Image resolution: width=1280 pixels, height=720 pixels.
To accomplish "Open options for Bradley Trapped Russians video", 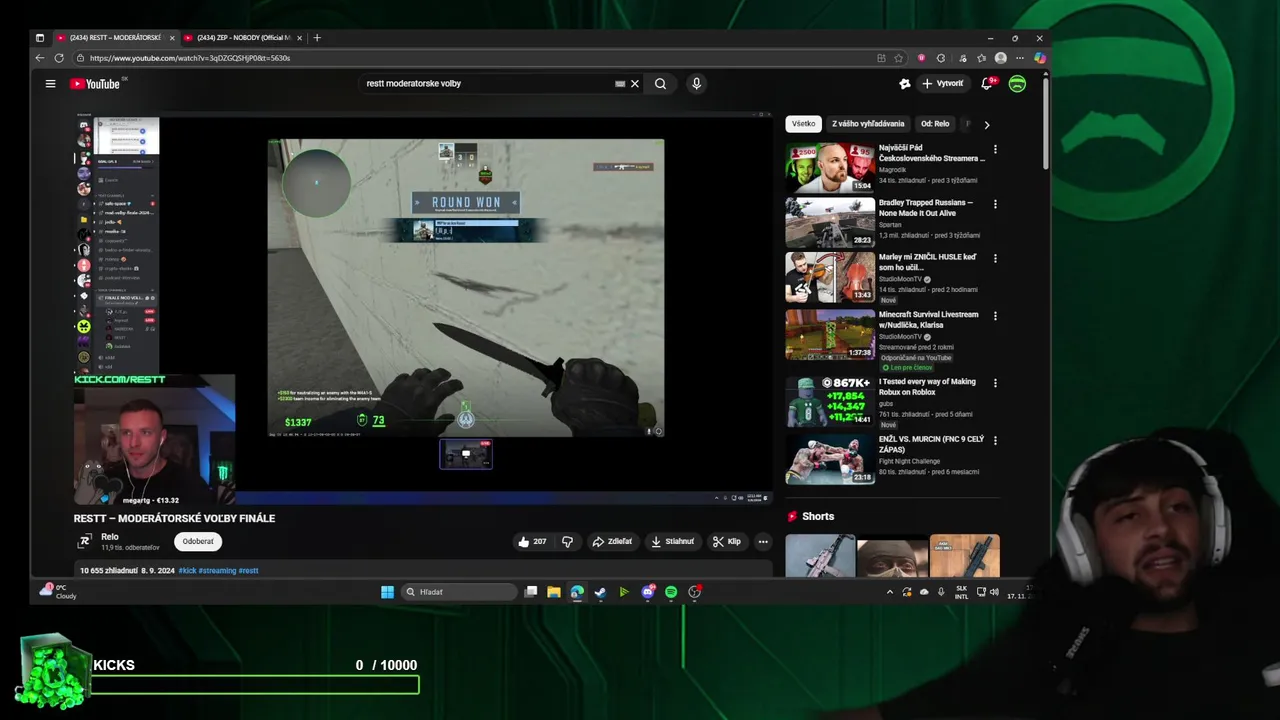I will [995, 204].
